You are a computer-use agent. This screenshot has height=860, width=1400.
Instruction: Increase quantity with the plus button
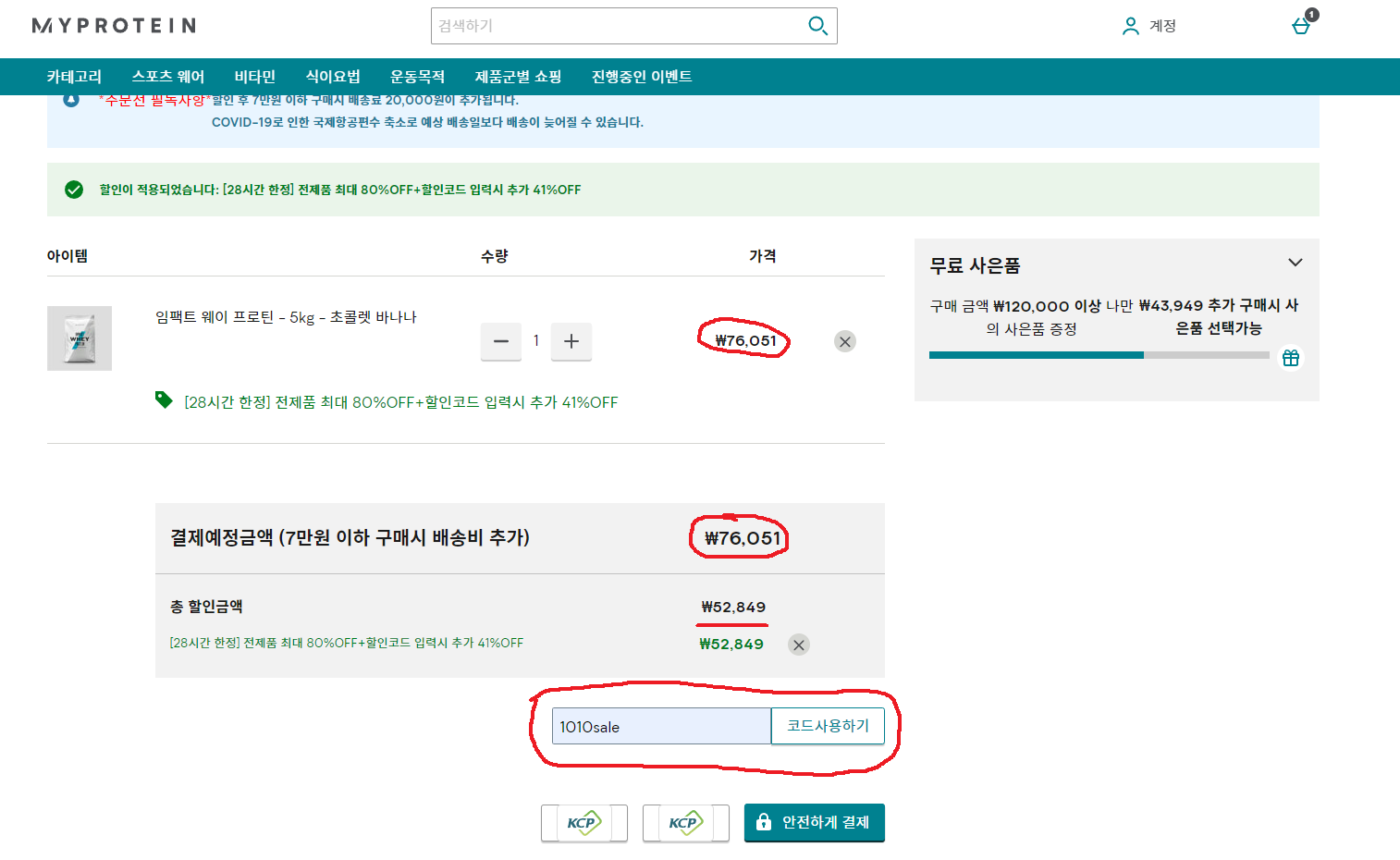point(571,341)
